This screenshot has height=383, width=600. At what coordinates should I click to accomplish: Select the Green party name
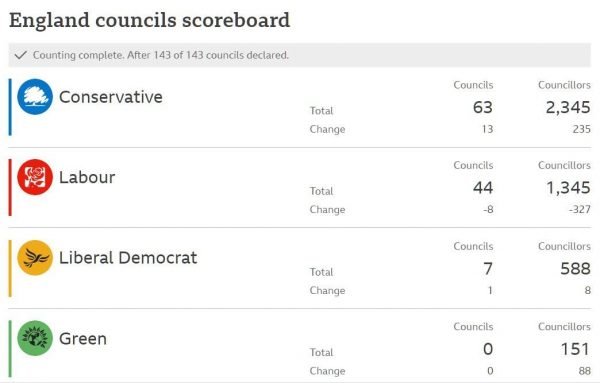[83, 339]
